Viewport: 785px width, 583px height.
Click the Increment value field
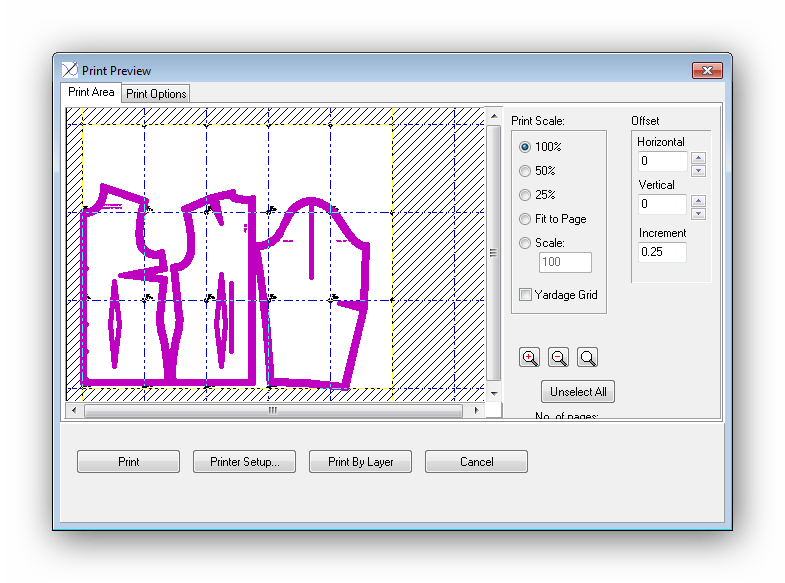point(662,252)
